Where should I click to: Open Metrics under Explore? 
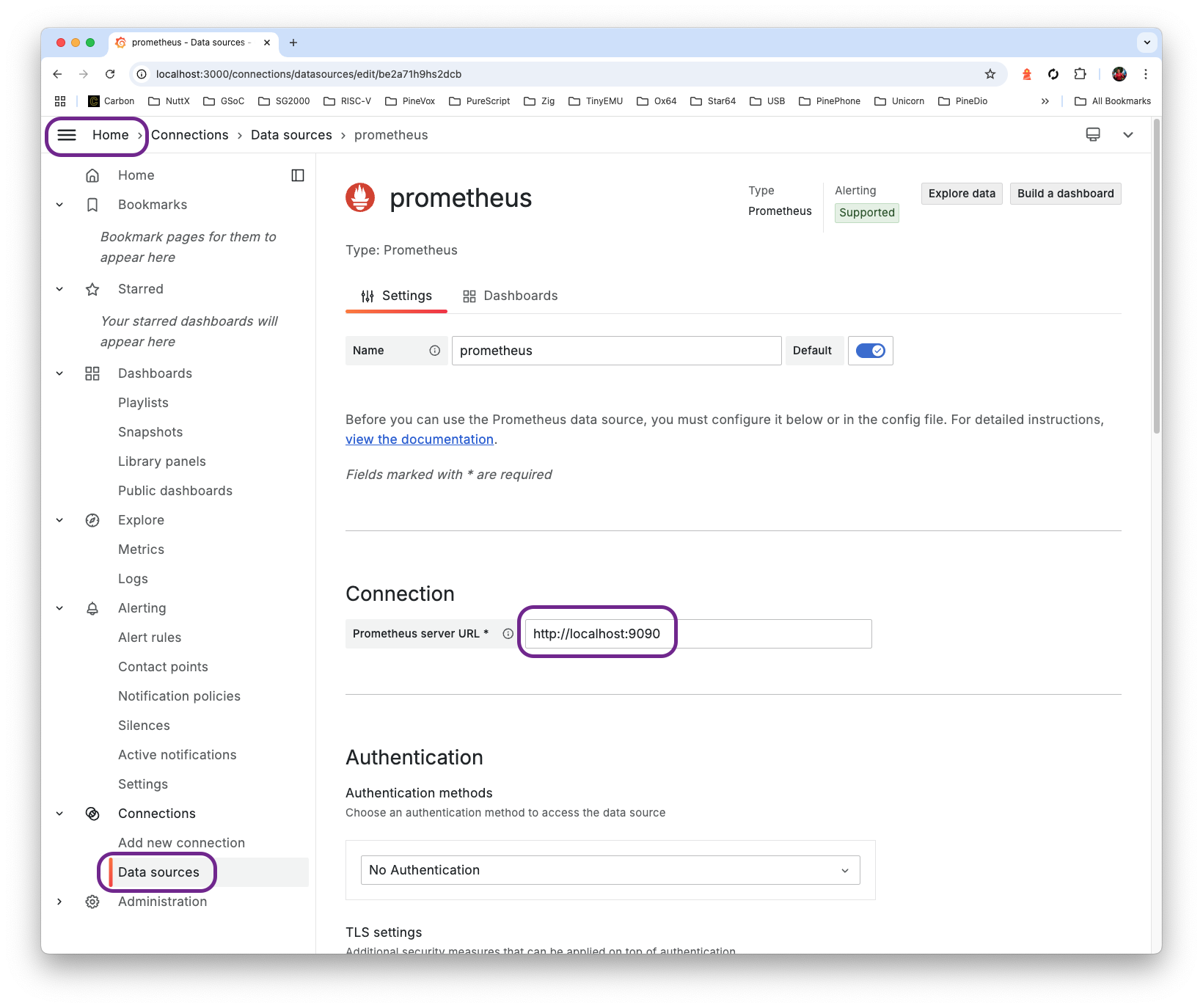pos(141,549)
